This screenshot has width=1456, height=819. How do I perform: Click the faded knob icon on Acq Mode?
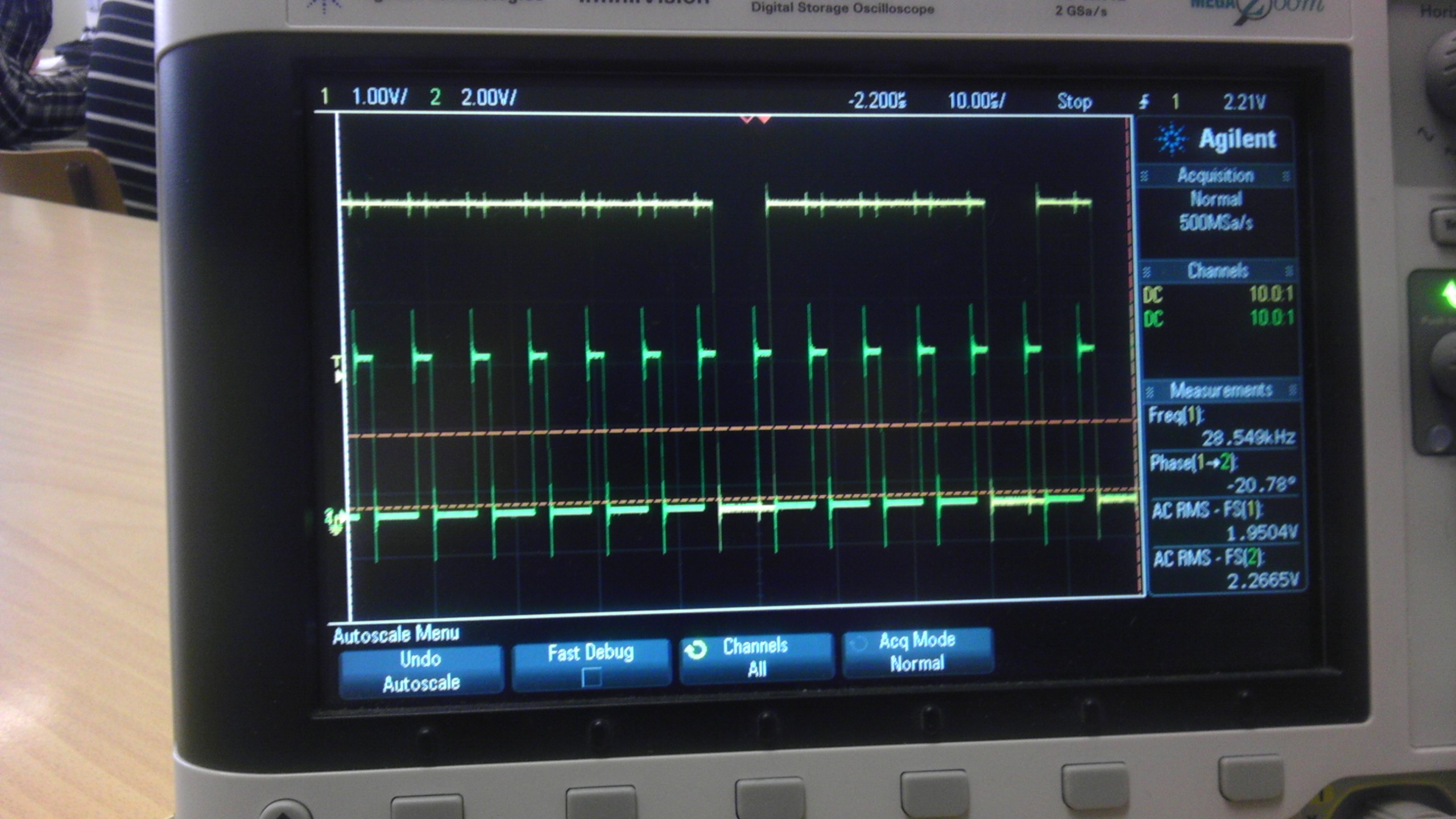click(858, 644)
